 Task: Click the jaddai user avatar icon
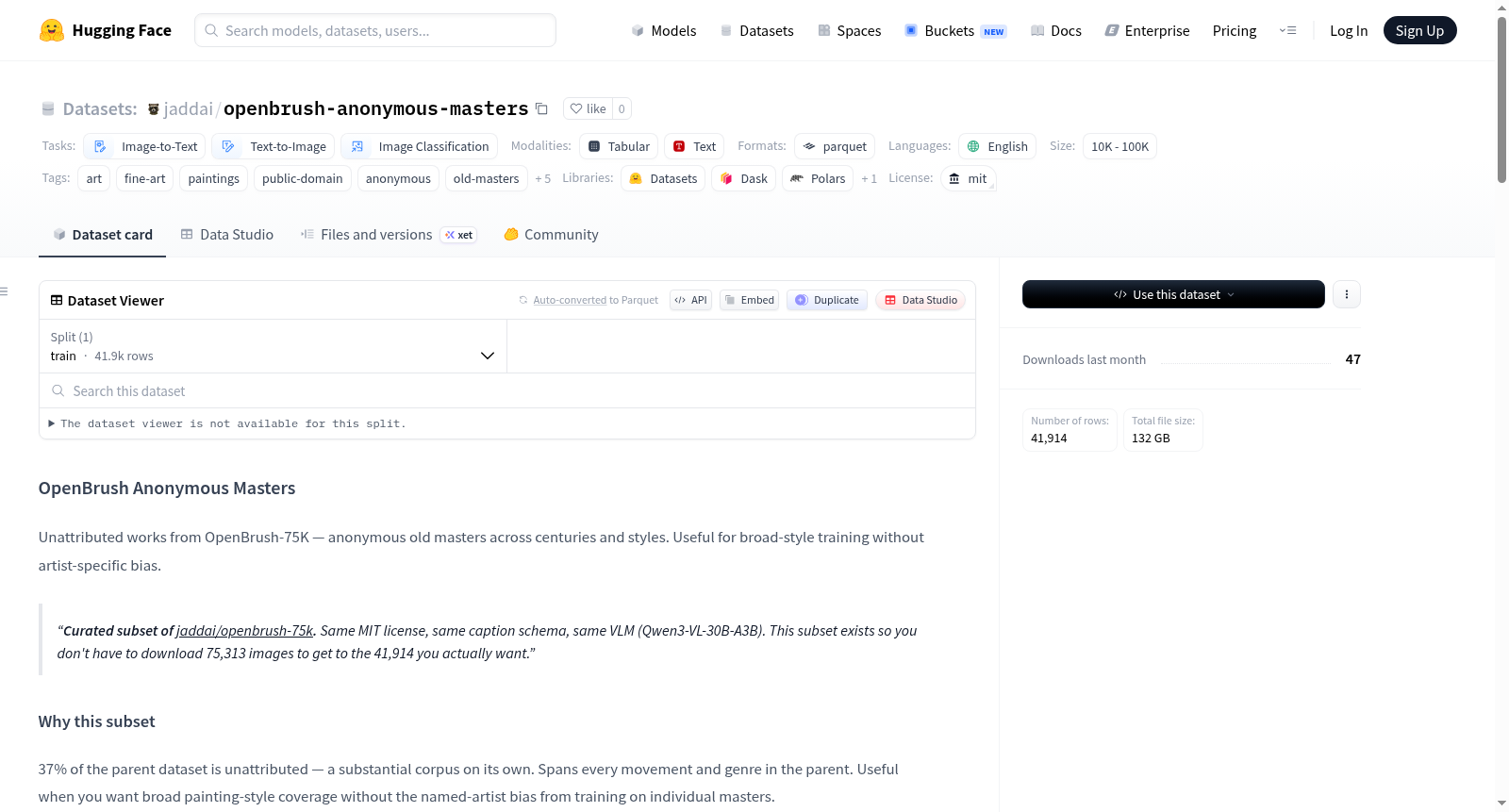[x=154, y=109]
